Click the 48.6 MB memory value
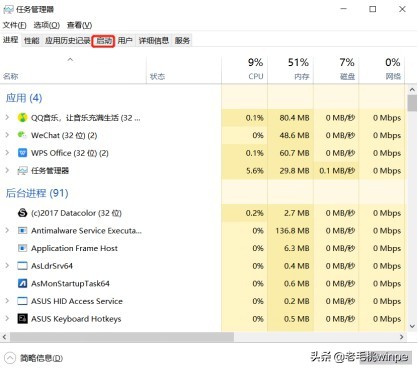 (294, 135)
